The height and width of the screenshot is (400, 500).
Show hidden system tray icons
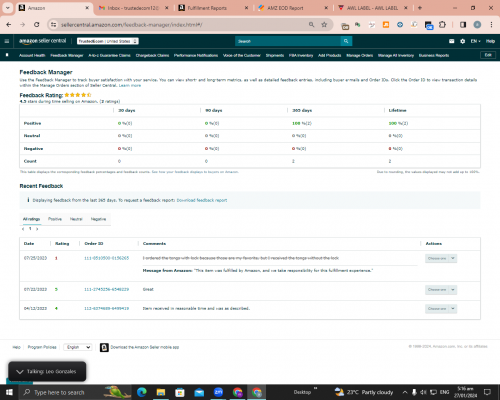point(405,392)
